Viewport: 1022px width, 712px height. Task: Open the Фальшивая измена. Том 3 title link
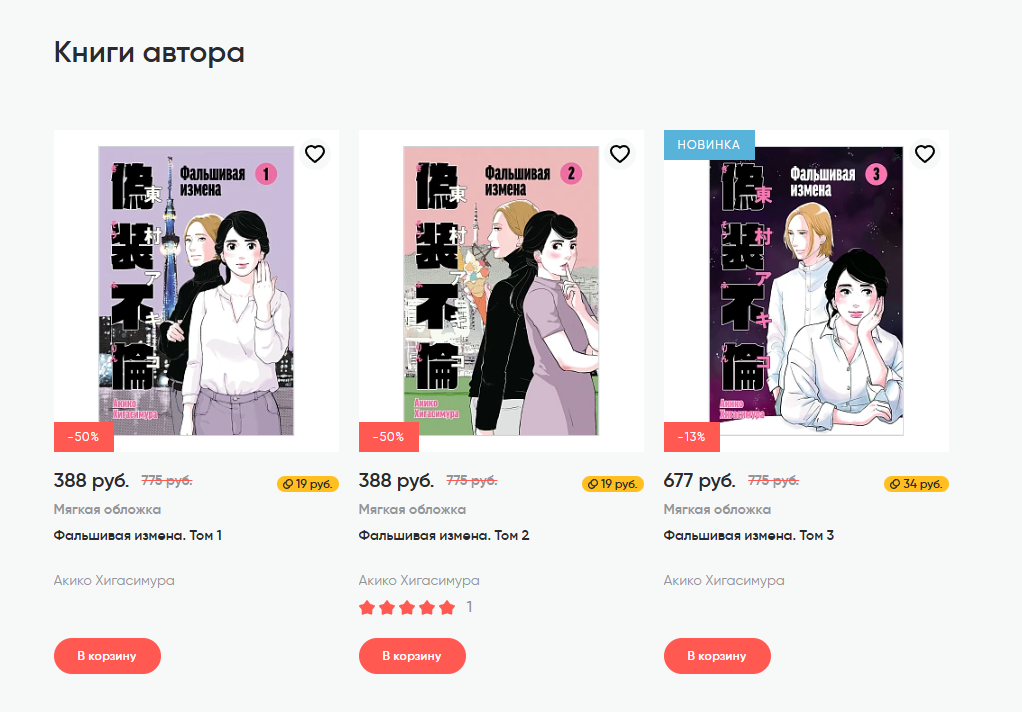(x=749, y=535)
